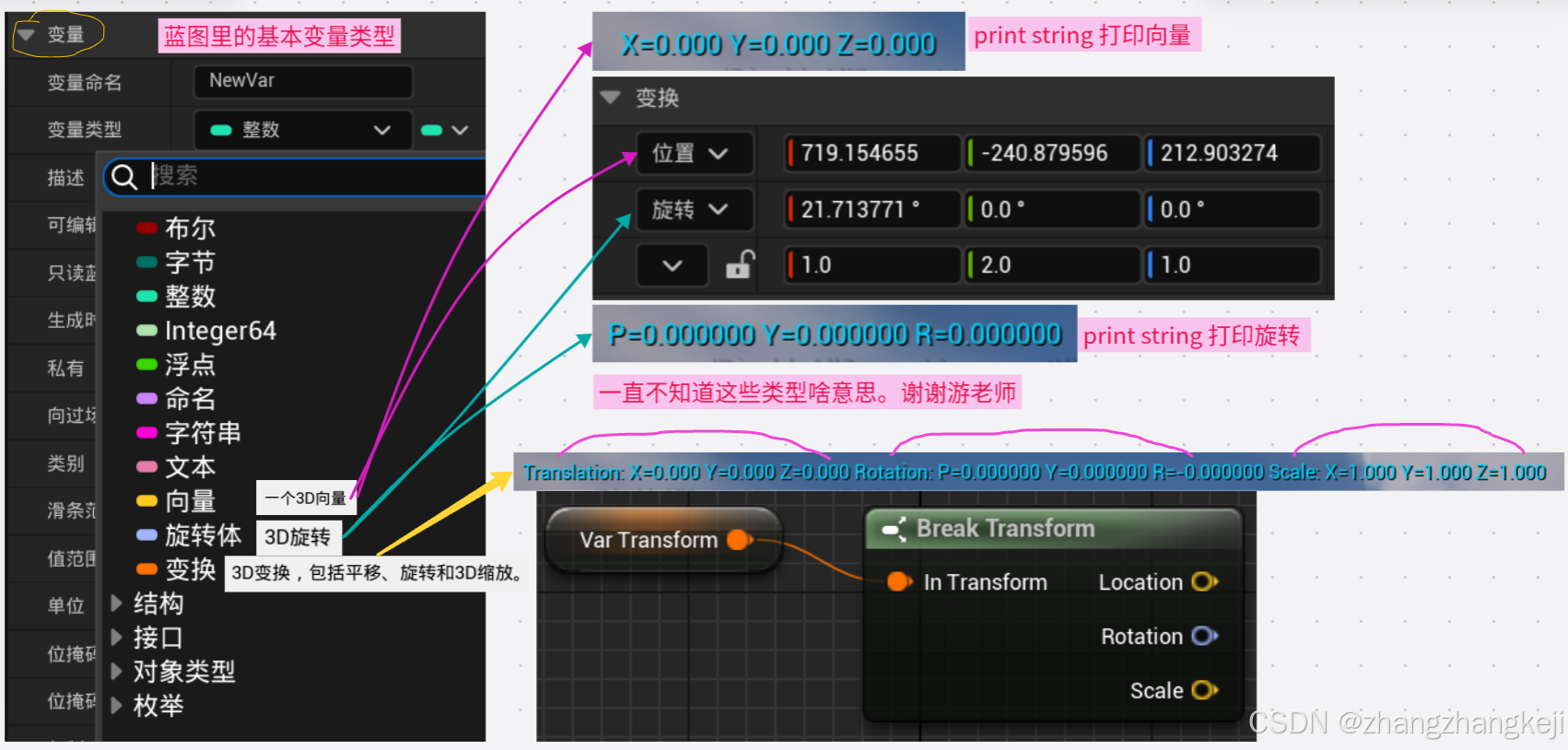1568x750 pixels.
Task: Select the 浮点 type entry
Action: 190,364
